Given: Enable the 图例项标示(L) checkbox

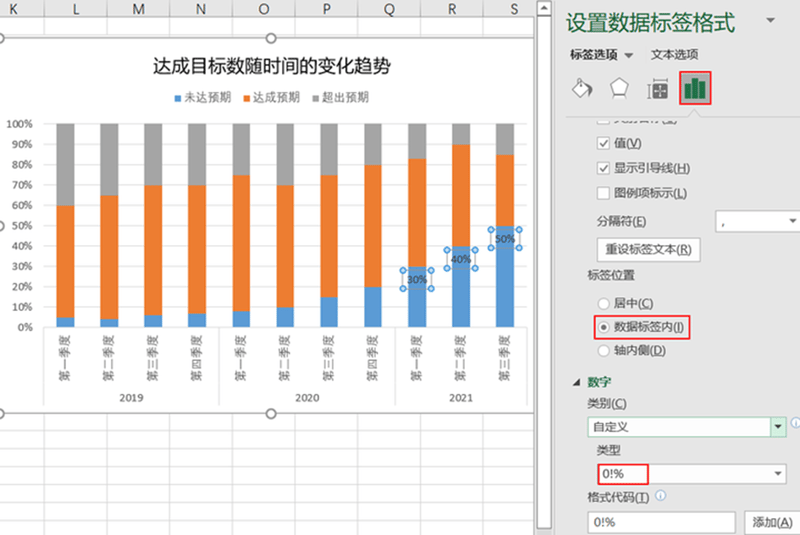Looking at the screenshot, I should [x=603, y=193].
